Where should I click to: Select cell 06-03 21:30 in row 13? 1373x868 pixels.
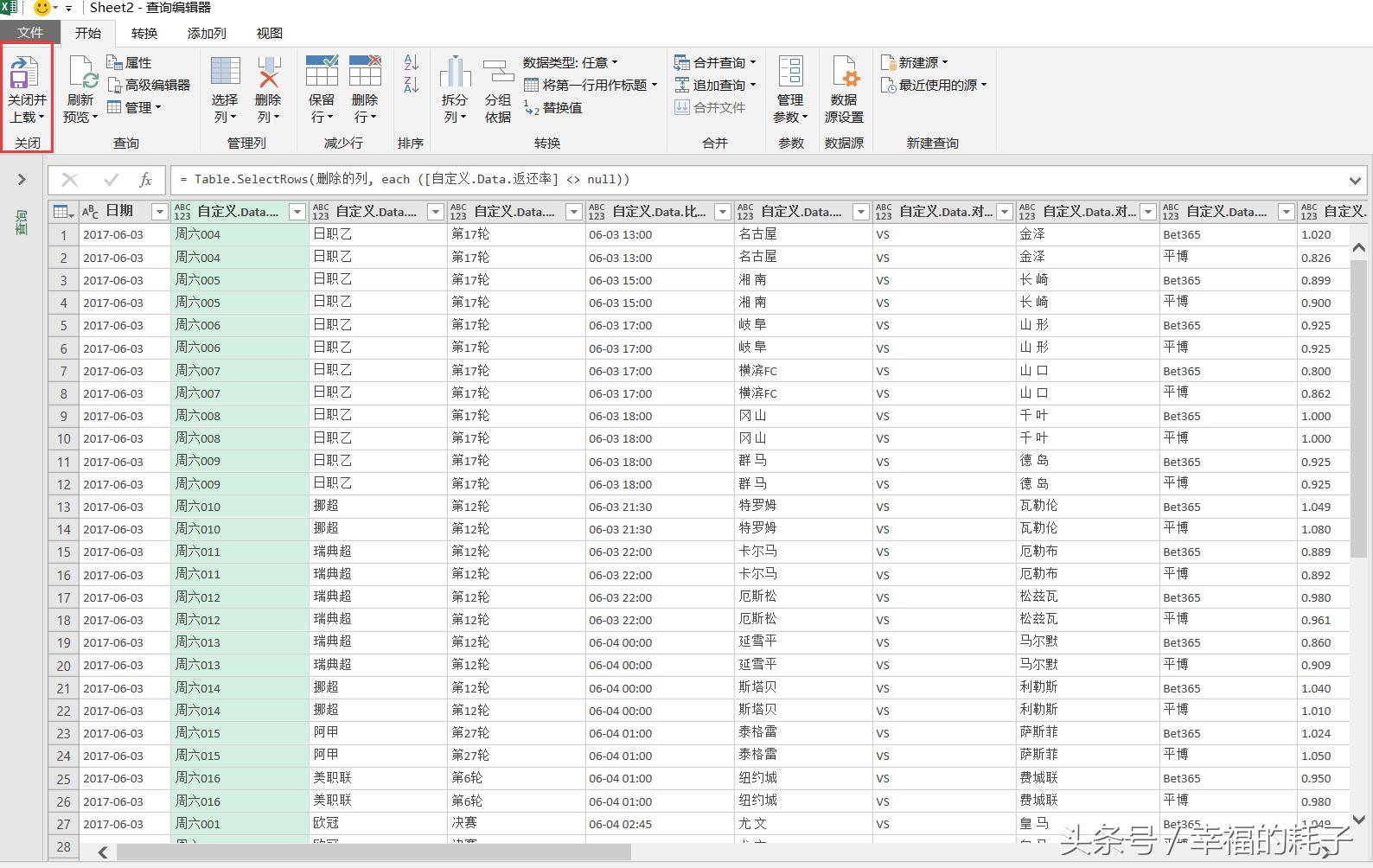(660, 507)
